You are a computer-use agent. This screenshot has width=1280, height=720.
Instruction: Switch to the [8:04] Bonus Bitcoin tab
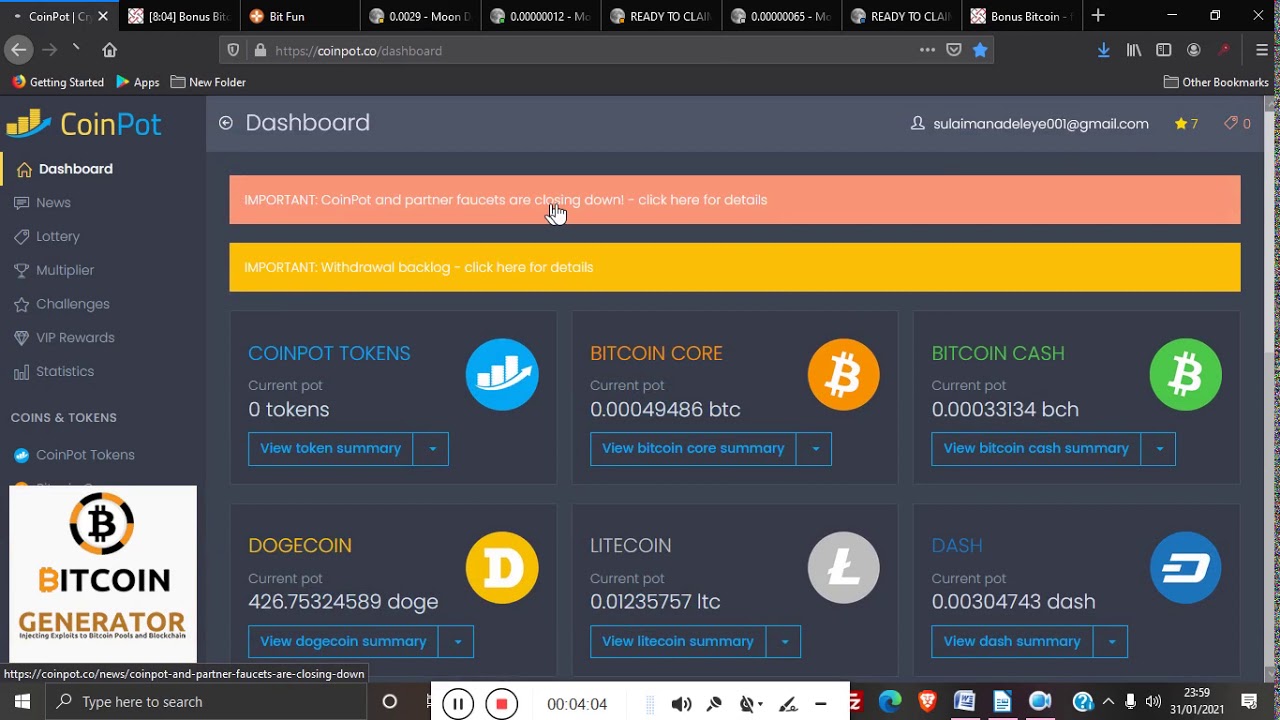[x=179, y=16]
